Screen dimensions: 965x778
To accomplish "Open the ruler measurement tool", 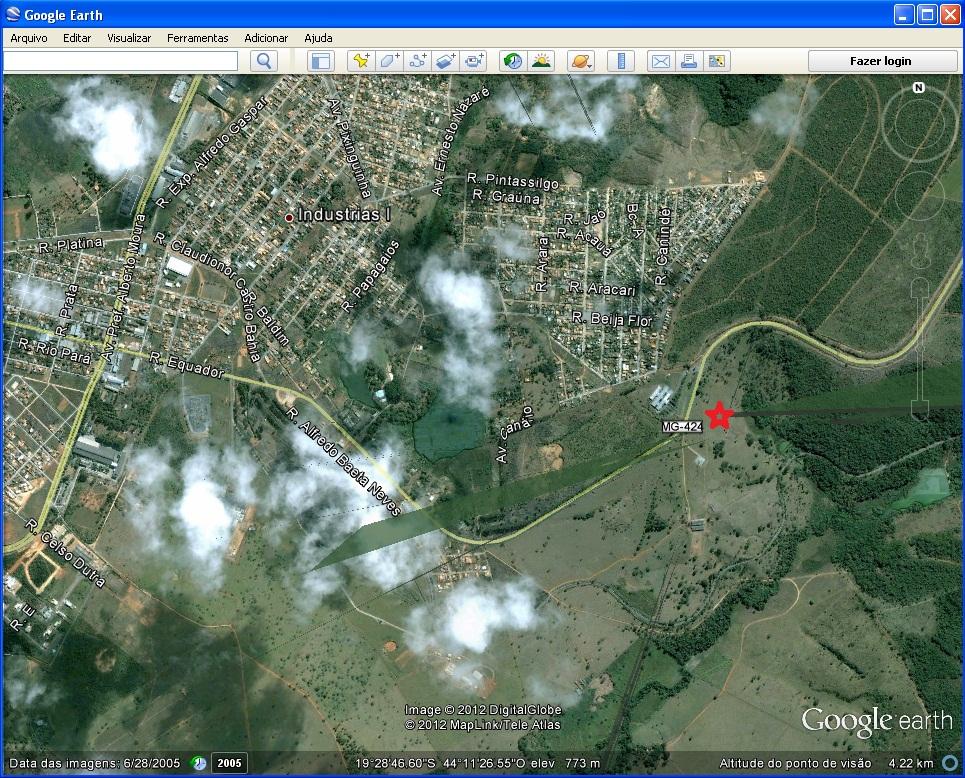I will point(621,61).
